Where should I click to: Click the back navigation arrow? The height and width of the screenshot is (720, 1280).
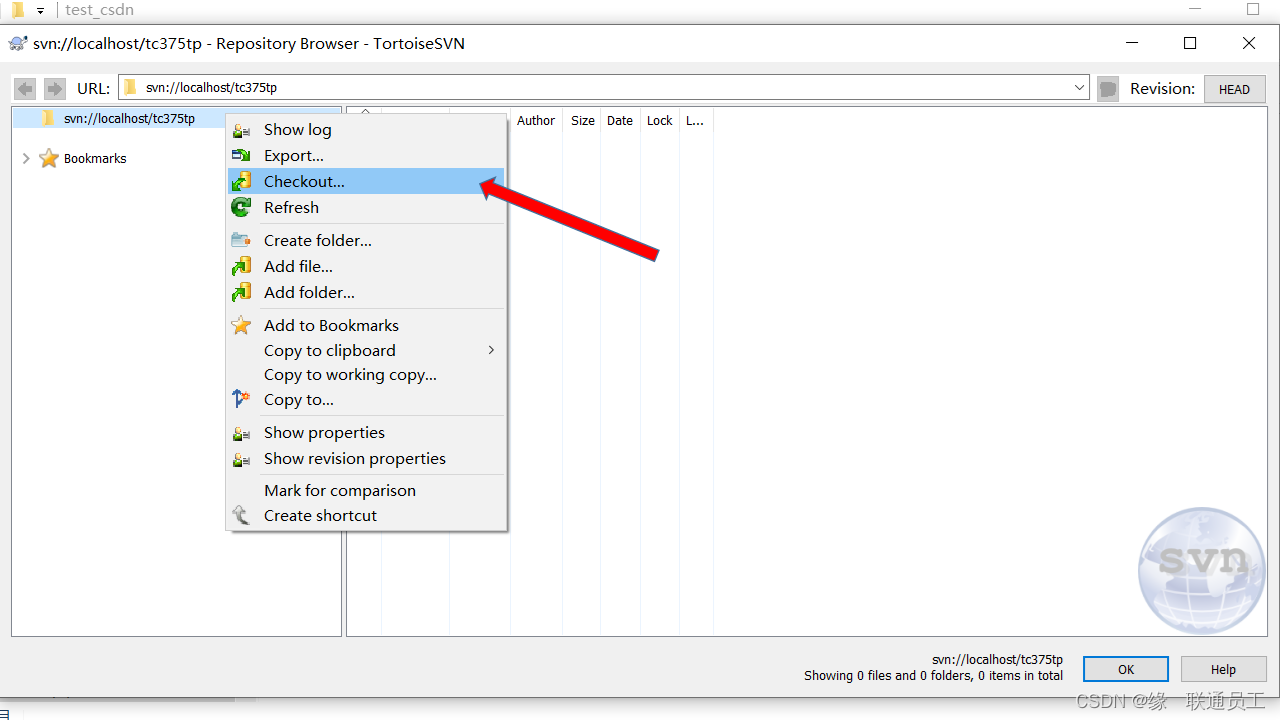click(x=25, y=88)
